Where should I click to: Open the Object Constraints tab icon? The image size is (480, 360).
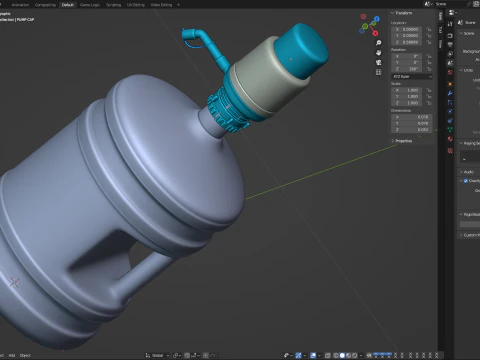coord(450,120)
